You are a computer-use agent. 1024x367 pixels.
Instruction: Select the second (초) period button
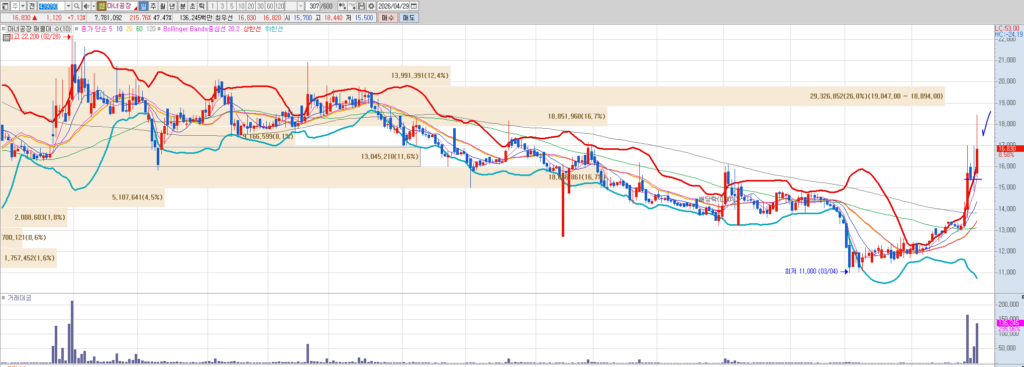click(192, 6)
